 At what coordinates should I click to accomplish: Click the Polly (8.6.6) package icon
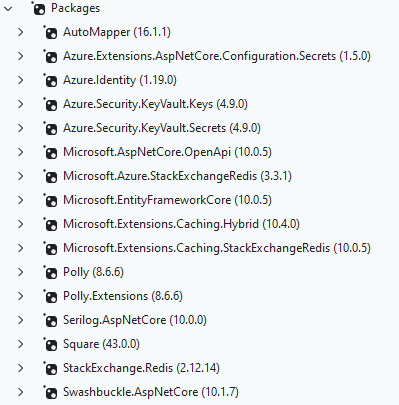(x=50, y=272)
